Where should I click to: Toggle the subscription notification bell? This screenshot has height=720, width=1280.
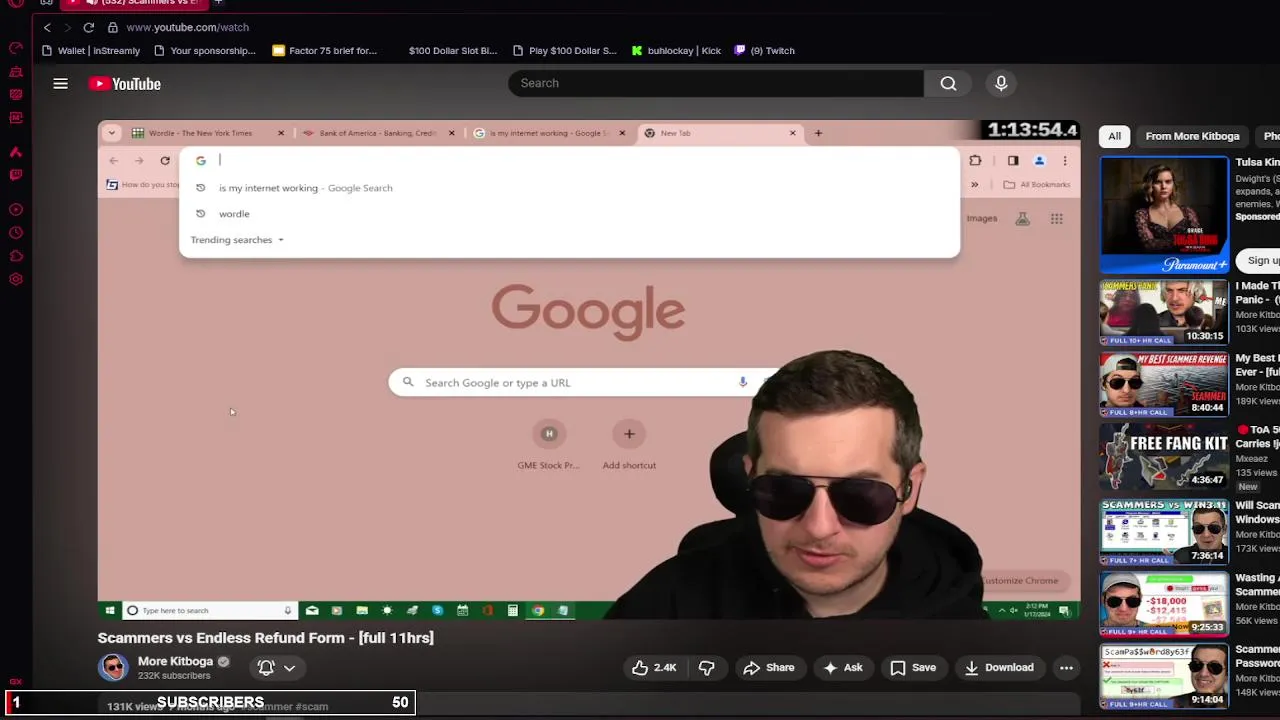[266, 668]
